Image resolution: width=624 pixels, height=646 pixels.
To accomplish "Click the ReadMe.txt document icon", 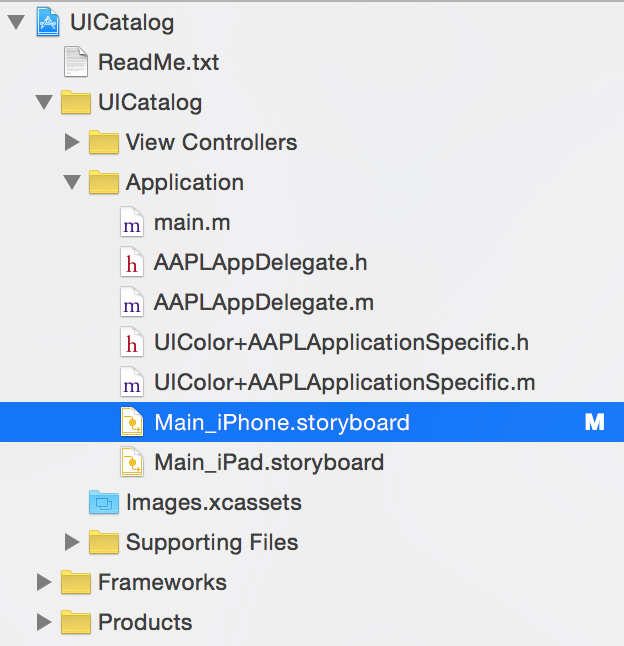I will coord(76,62).
